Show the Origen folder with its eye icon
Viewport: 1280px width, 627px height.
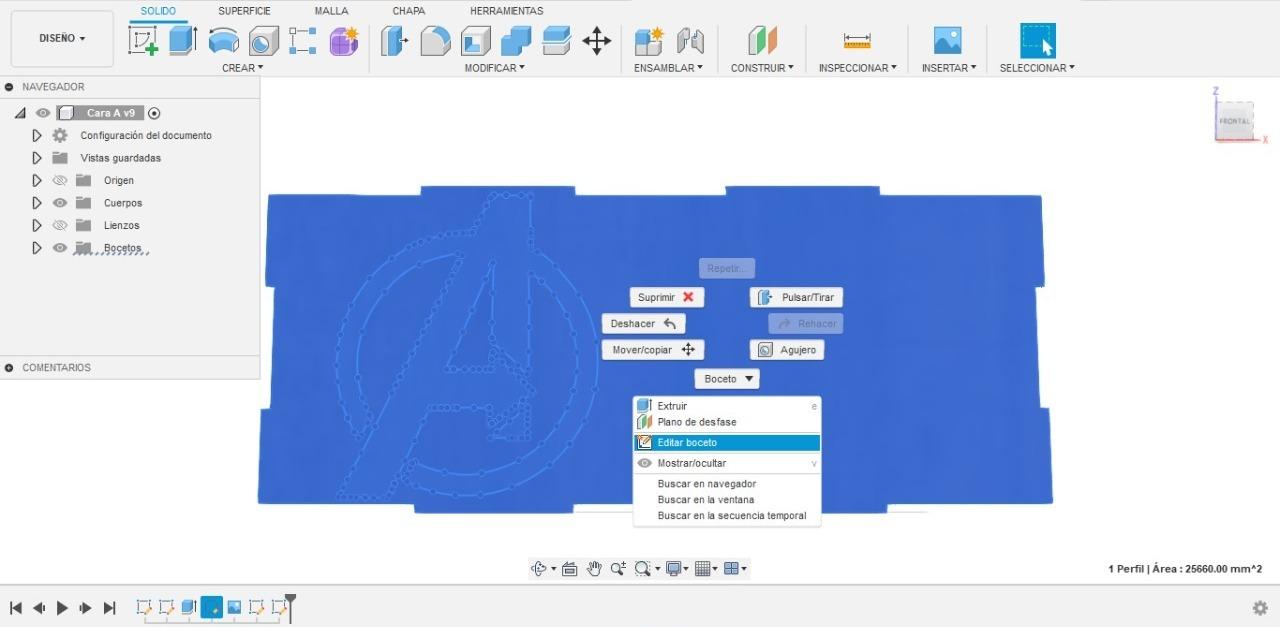pos(60,181)
